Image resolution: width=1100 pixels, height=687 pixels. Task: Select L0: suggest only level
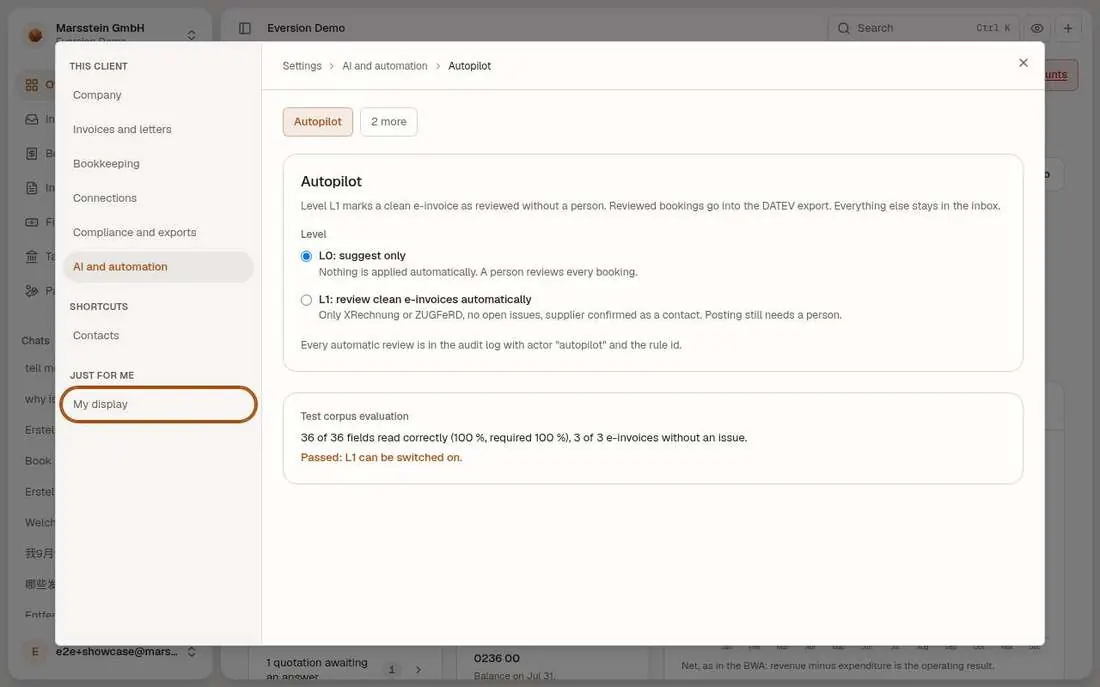pyautogui.click(x=306, y=256)
